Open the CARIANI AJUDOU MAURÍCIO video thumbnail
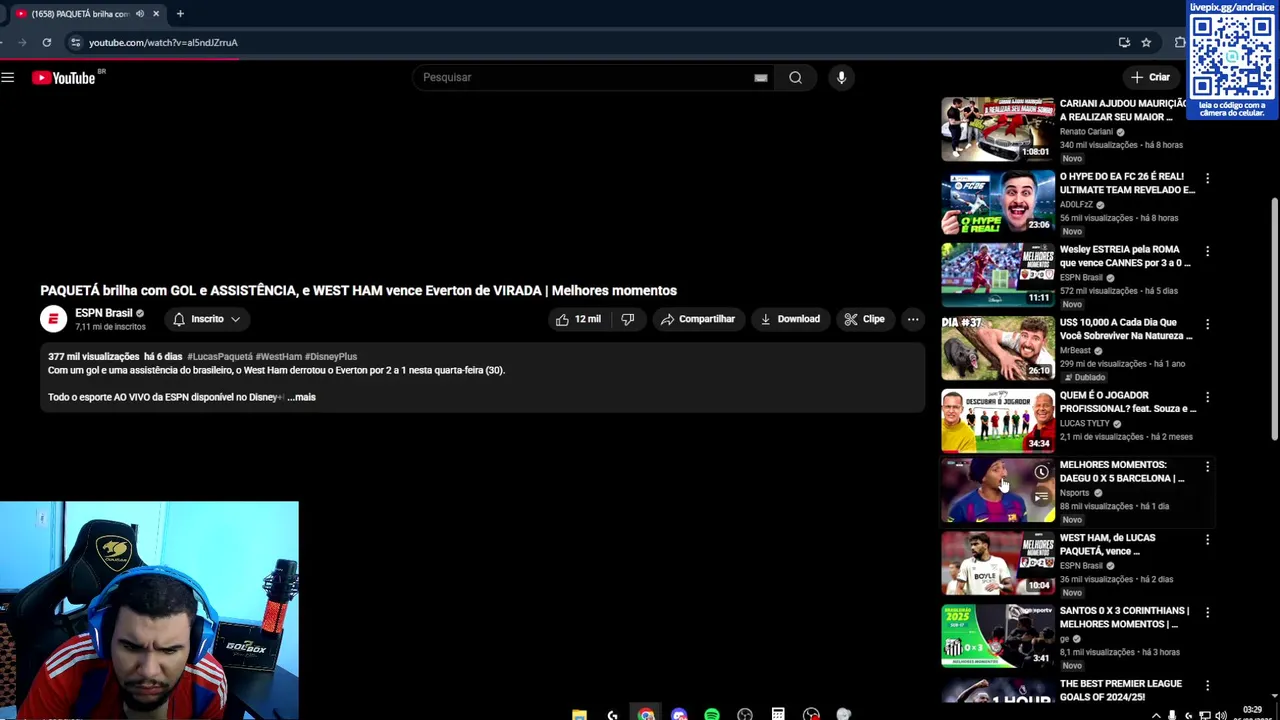The width and height of the screenshot is (1280, 720). (x=997, y=129)
